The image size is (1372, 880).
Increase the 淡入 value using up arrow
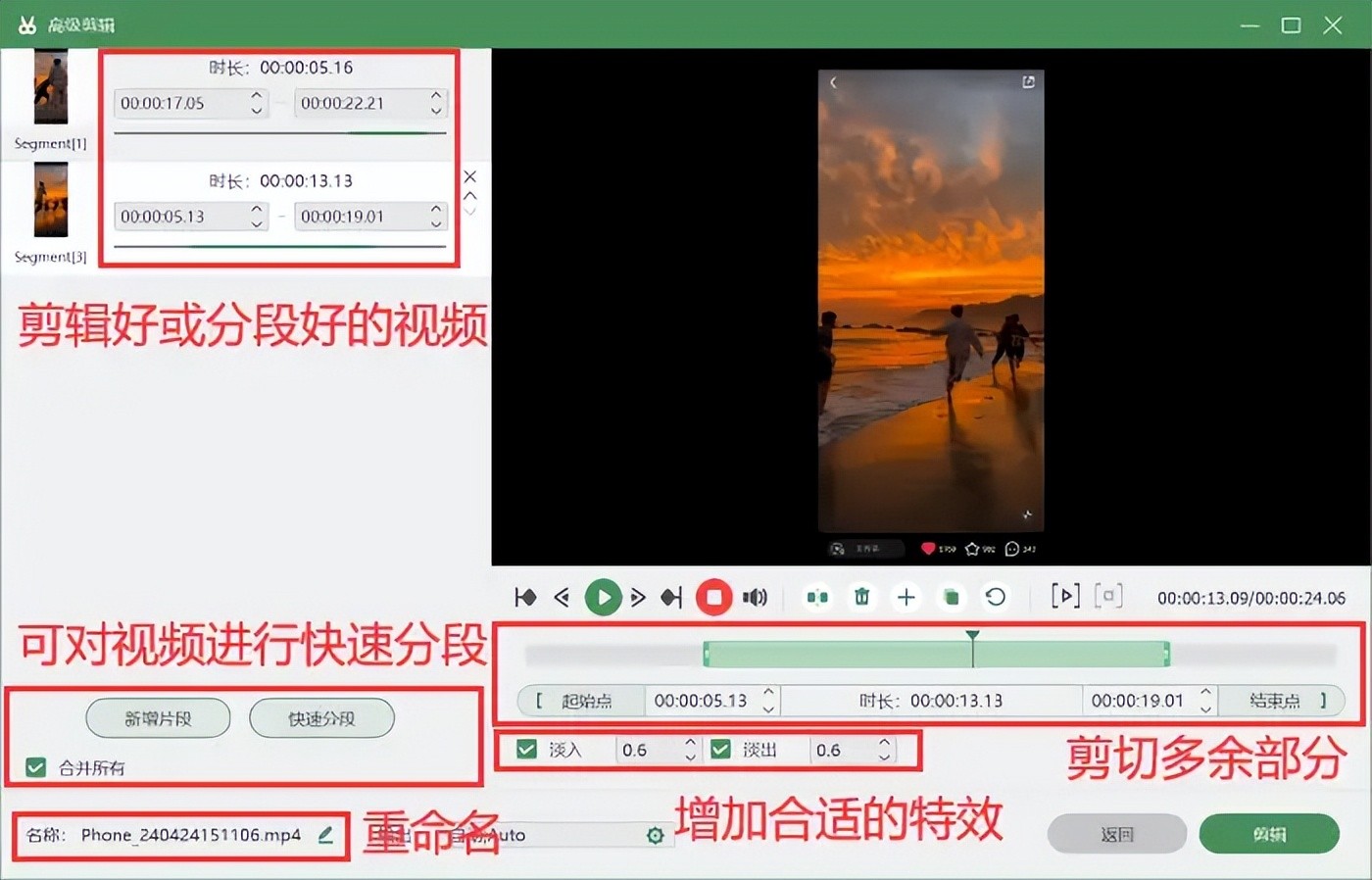click(690, 744)
